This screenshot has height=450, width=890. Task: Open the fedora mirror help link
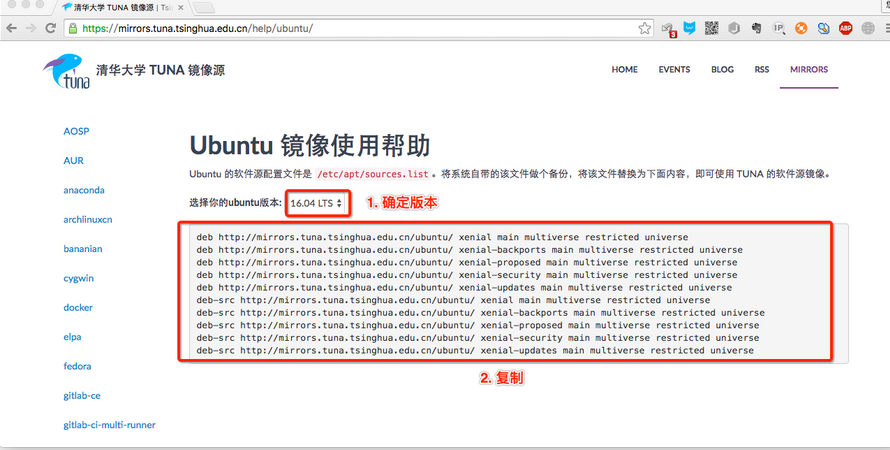(x=77, y=366)
